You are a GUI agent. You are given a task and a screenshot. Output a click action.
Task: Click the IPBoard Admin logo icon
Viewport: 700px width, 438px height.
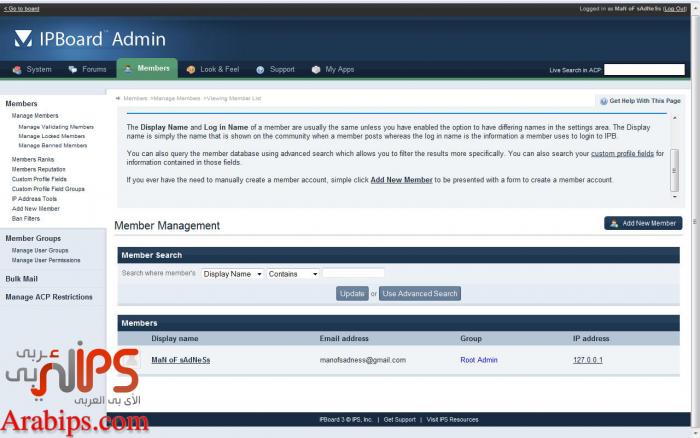[24, 39]
